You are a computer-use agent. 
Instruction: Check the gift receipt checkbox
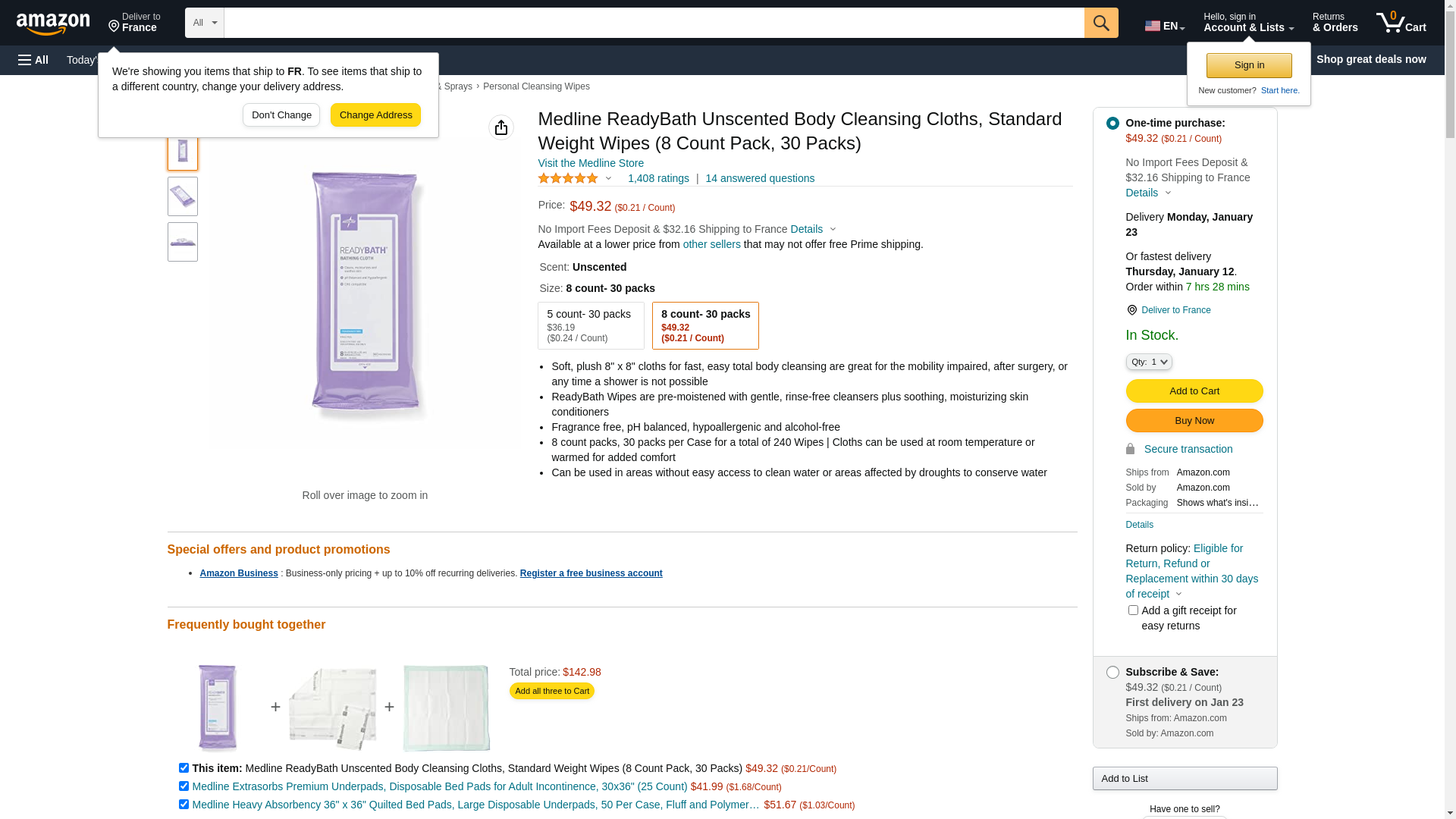(1133, 610)
